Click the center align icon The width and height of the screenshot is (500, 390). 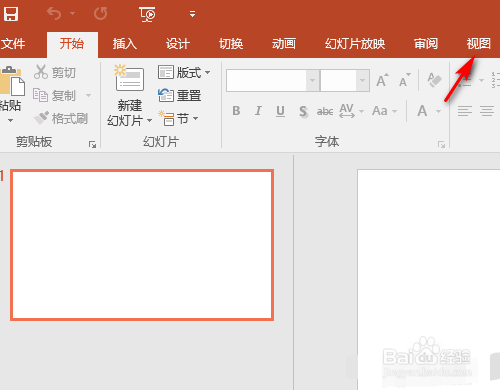click(487, 111)
